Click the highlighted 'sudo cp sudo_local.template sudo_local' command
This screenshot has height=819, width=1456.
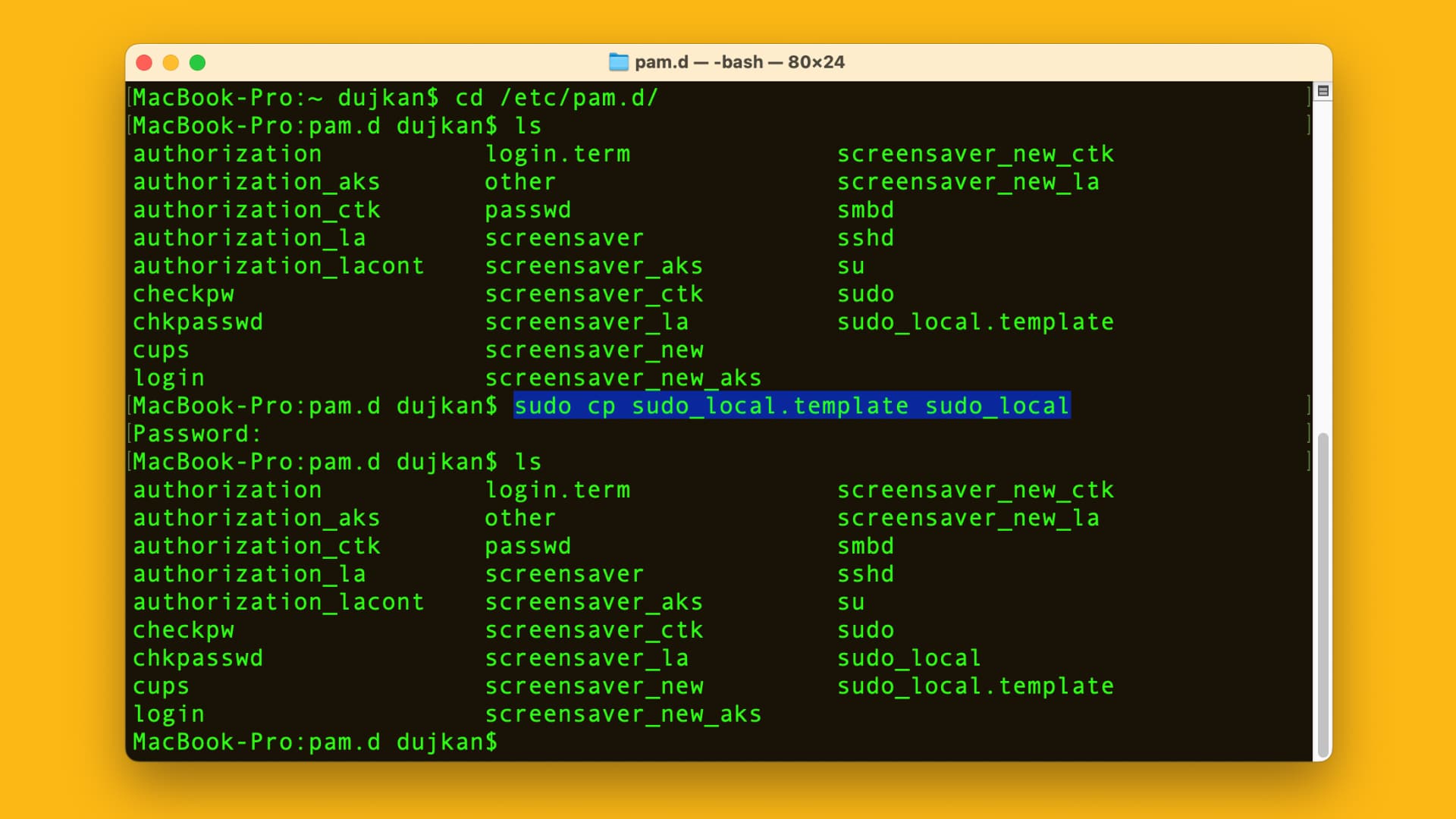coord(792,406)
